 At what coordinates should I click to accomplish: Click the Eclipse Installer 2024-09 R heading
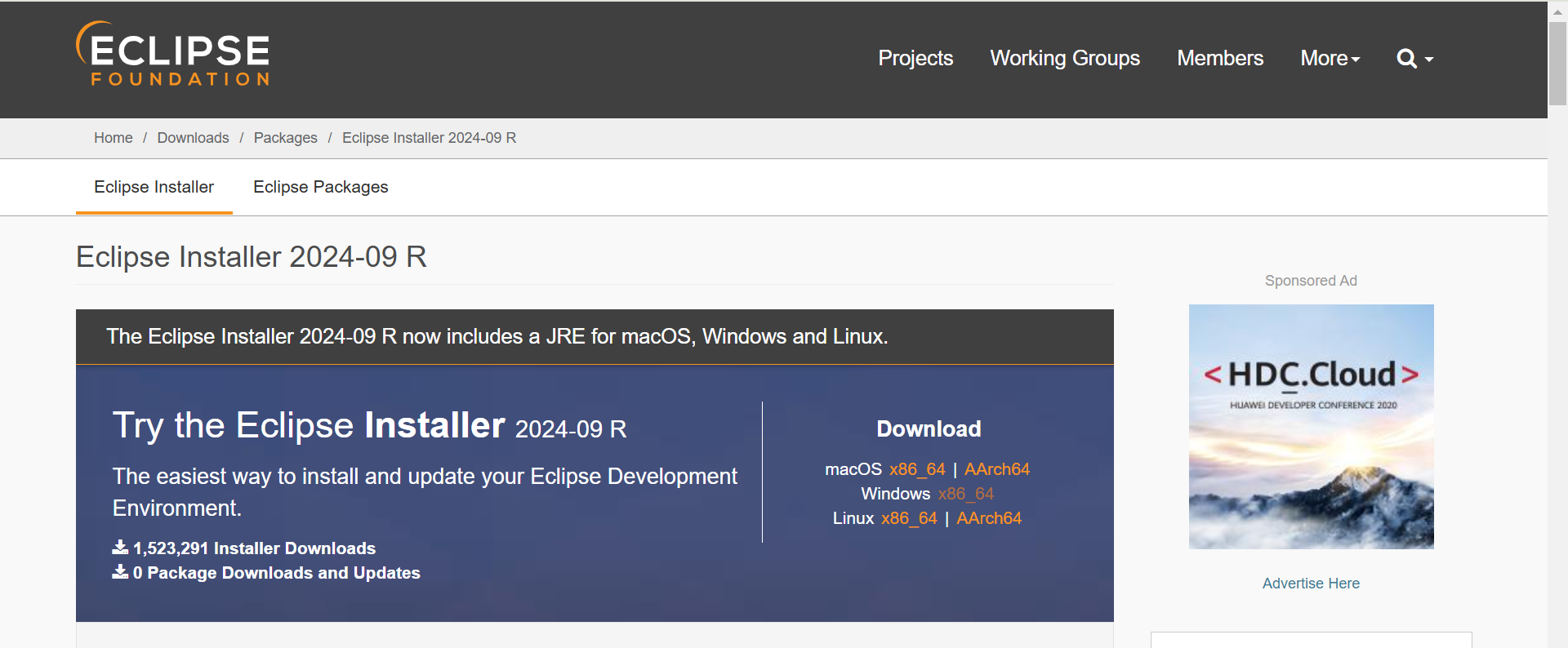click(x=252, y=257)
